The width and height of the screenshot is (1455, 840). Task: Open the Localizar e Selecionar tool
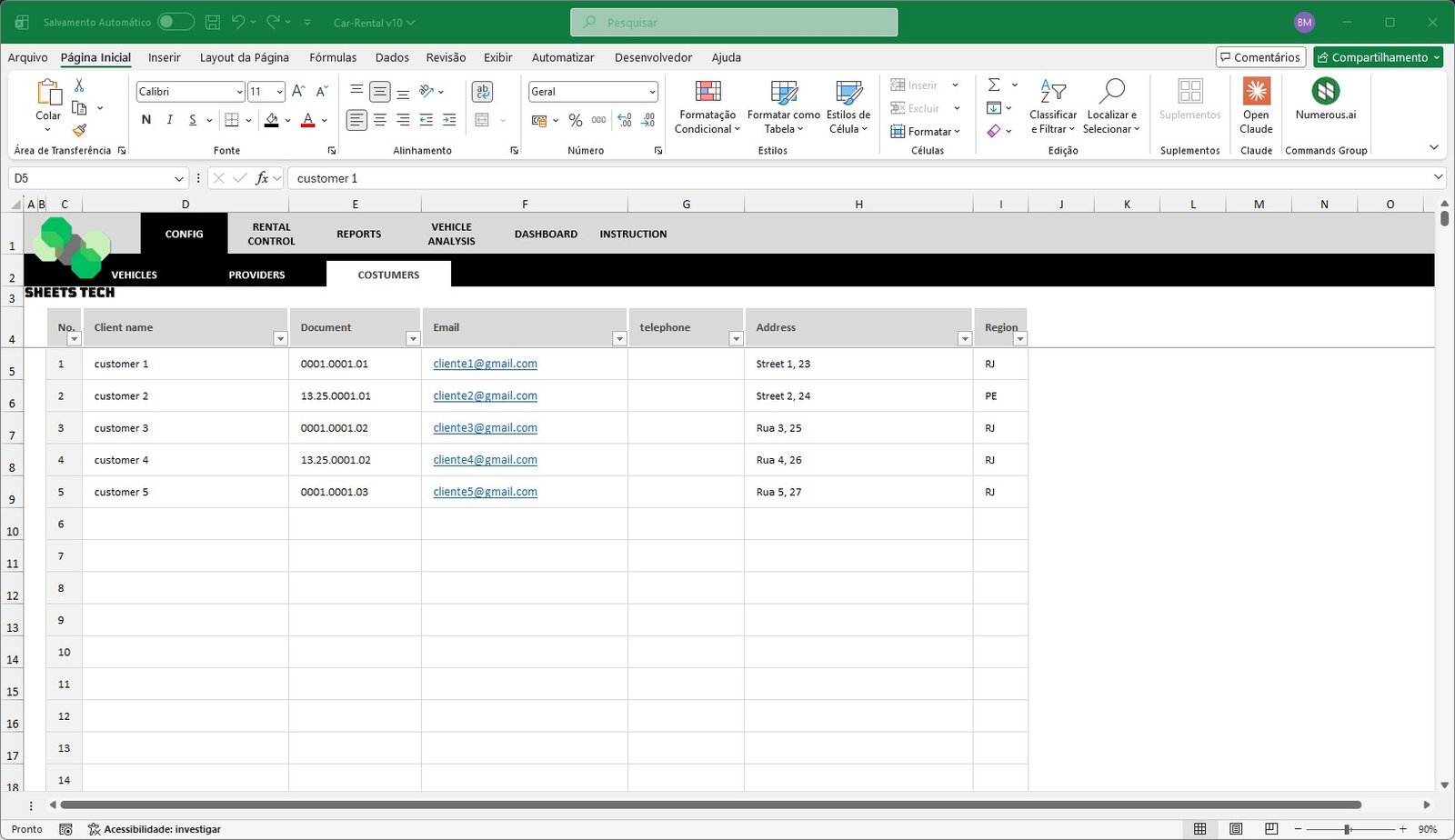[x=1111, y=106]
